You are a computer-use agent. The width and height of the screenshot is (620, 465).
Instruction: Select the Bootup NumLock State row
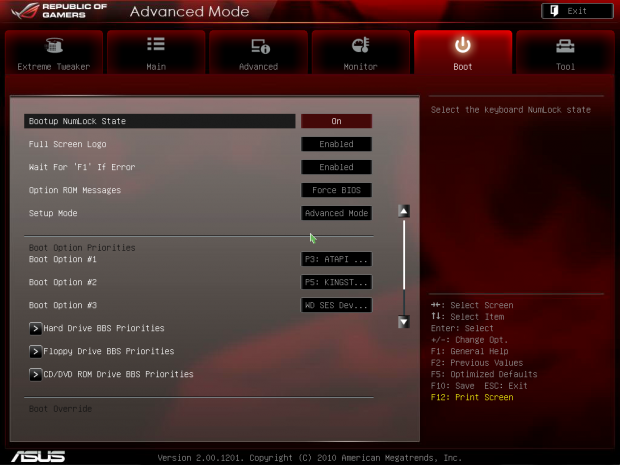point(159,121)
